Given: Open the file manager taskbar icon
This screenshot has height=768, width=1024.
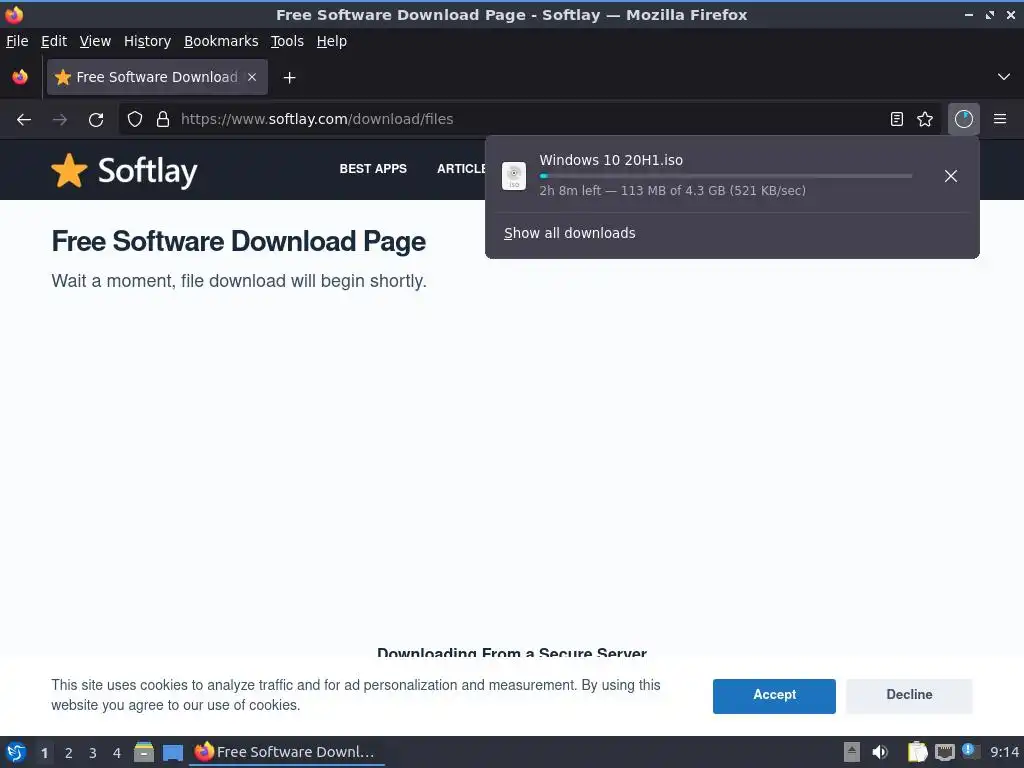Looking at the screenshot, I should 144,752.
